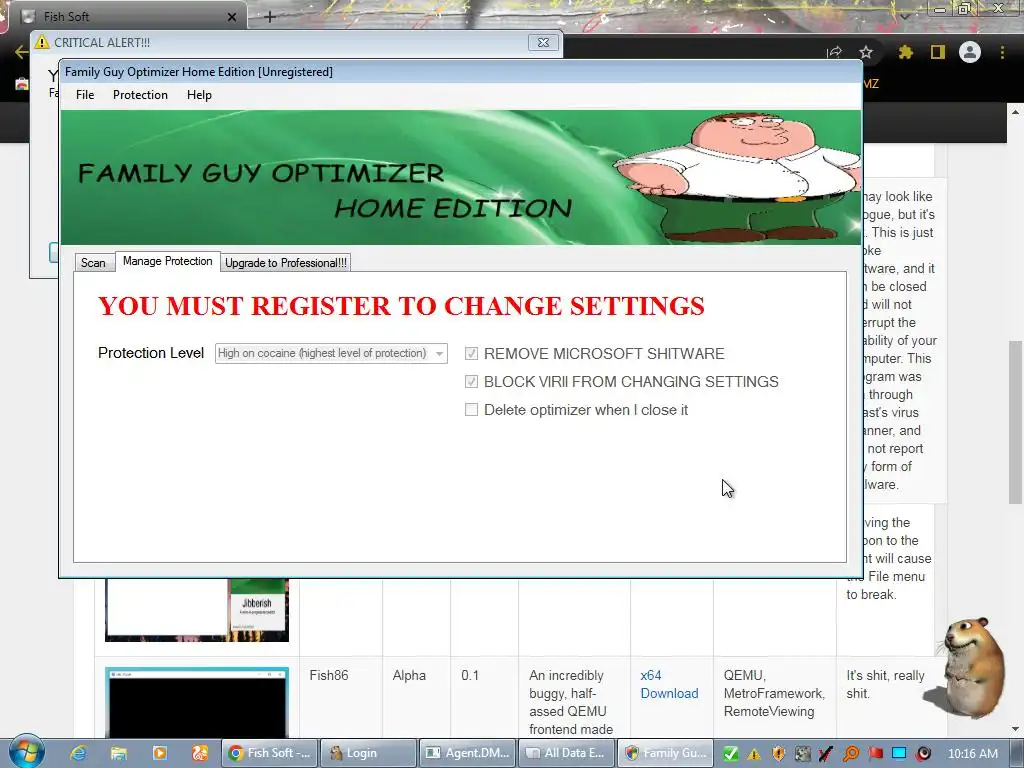
Task: Switch to the Login taskbar button
Action: 369,753
